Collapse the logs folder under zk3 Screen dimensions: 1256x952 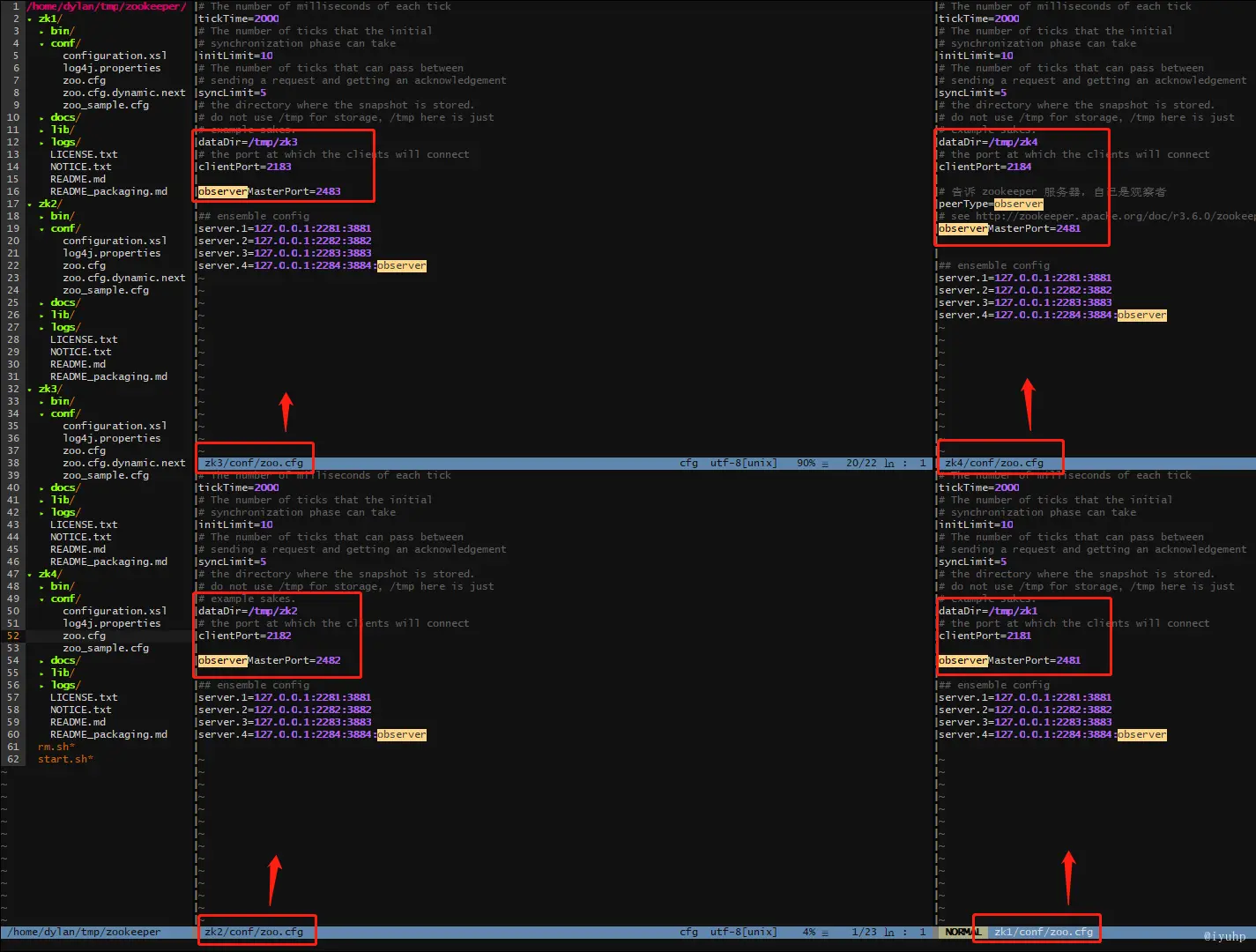63,512
